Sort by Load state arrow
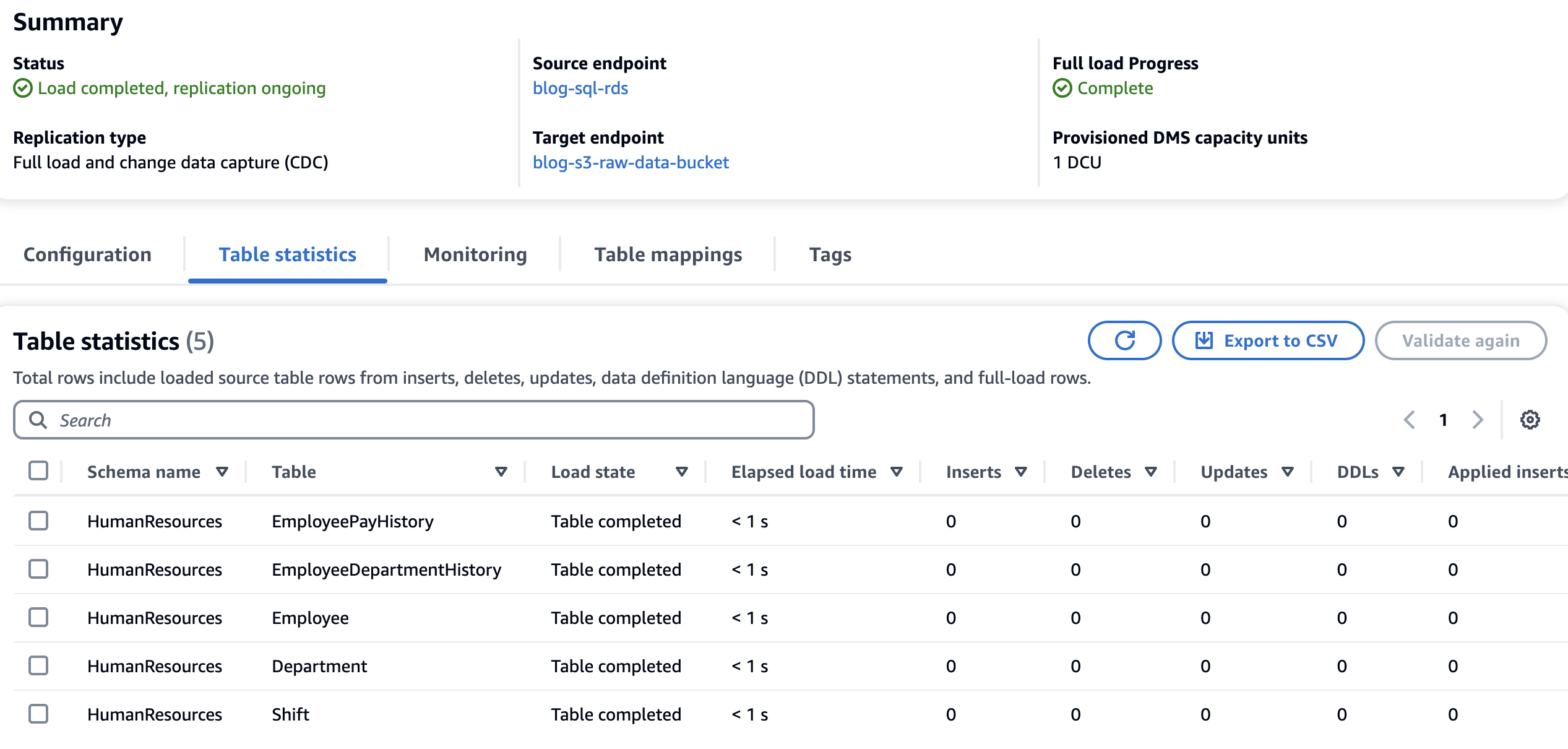The image size is (1568, 749). 682,472
